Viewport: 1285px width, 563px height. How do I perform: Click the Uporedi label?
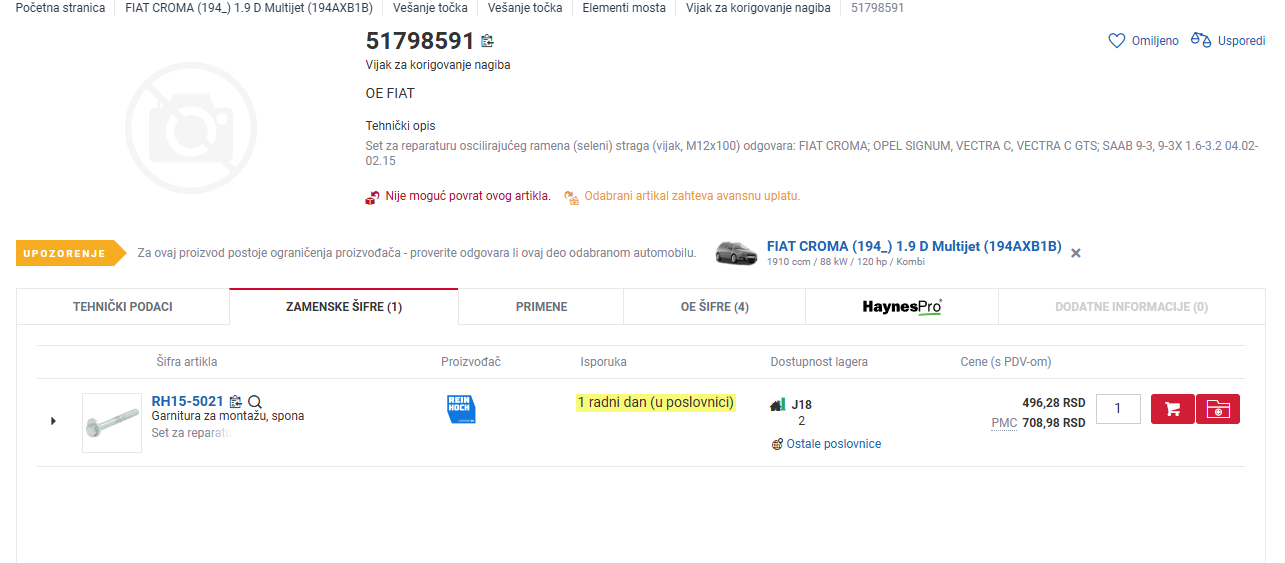click(1241, 41)
